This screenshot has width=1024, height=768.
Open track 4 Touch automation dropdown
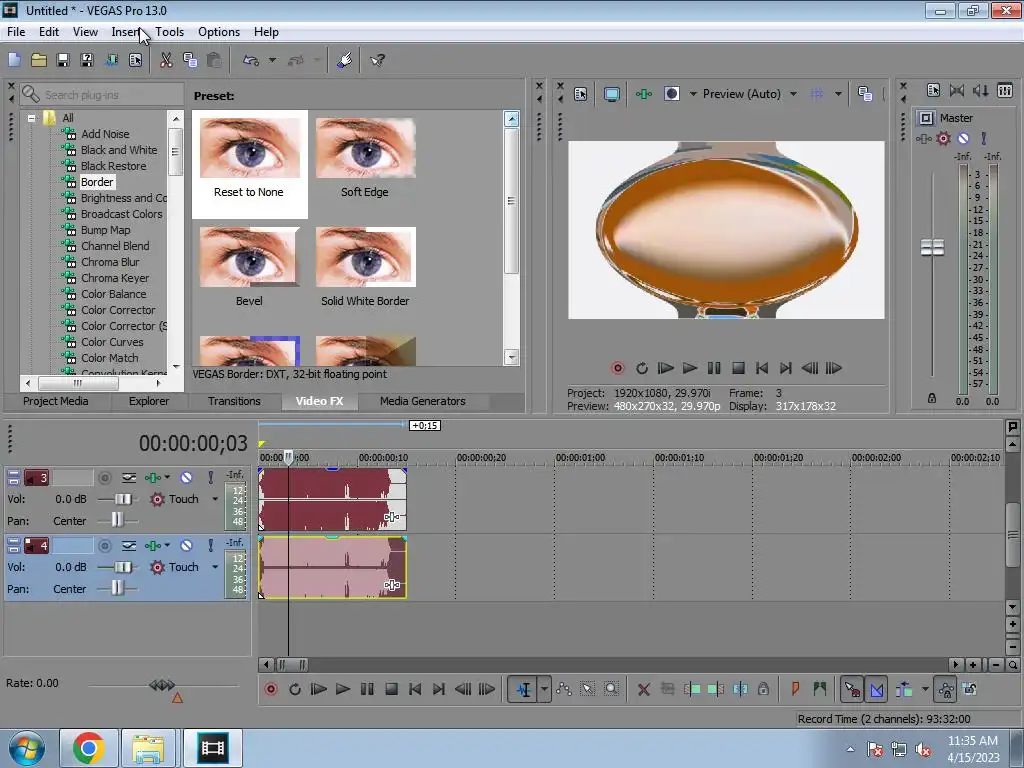coord(215,567)
